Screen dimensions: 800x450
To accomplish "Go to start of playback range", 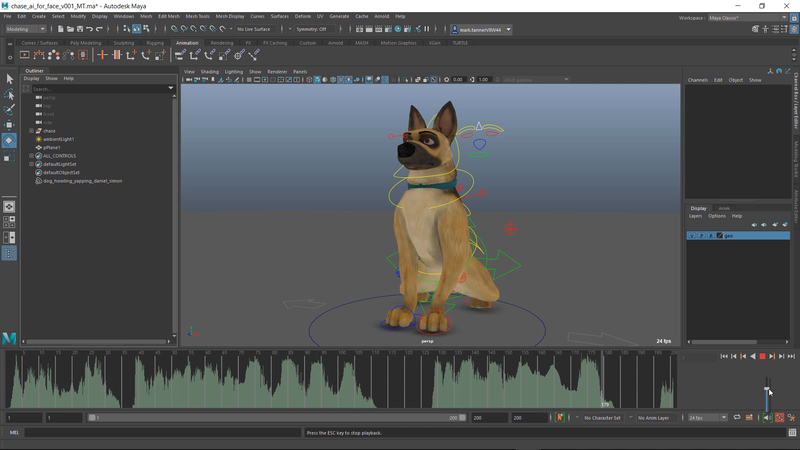I will tap(724, 356).
